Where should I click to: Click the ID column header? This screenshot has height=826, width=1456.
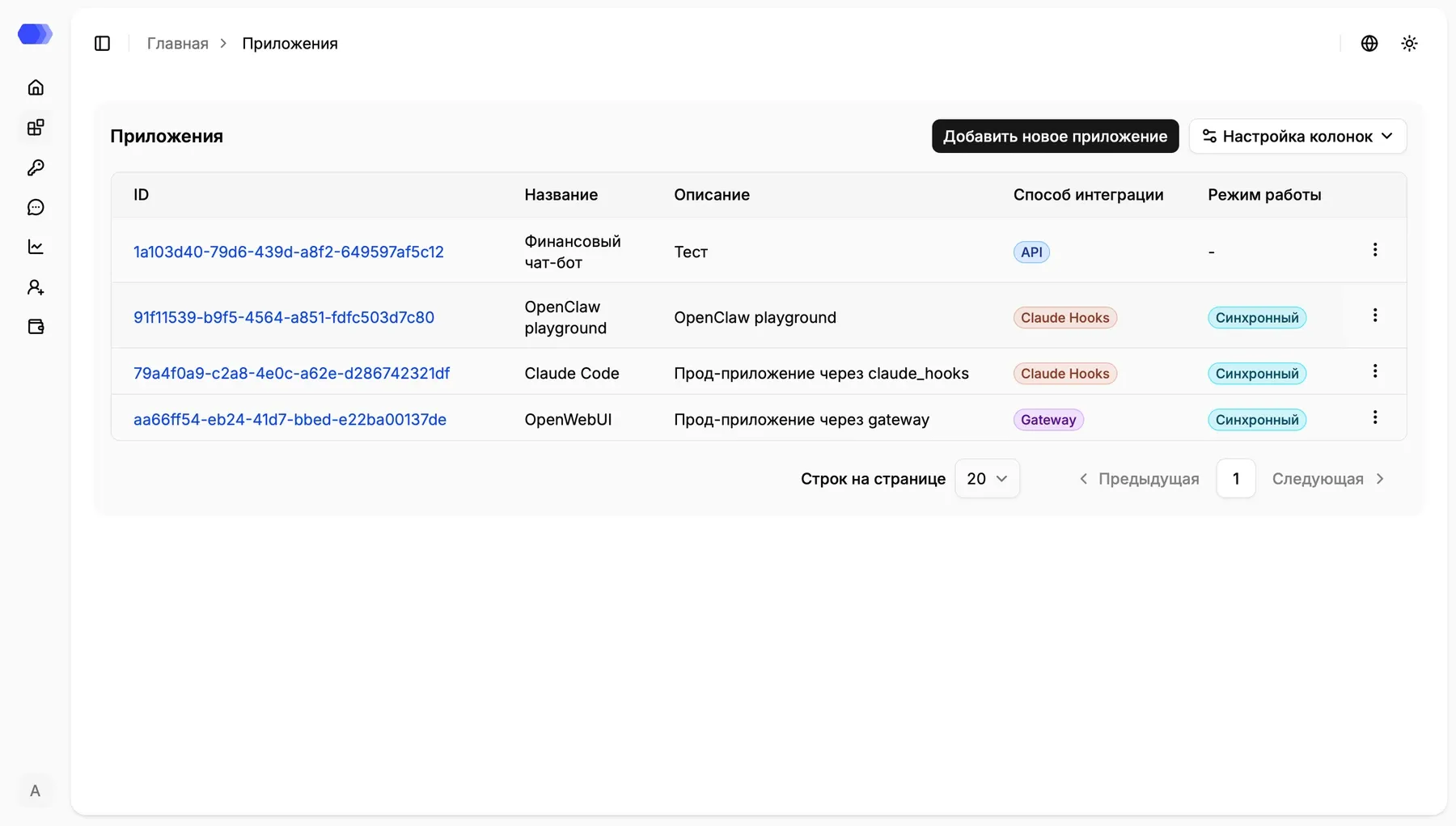tap(141, 194)
